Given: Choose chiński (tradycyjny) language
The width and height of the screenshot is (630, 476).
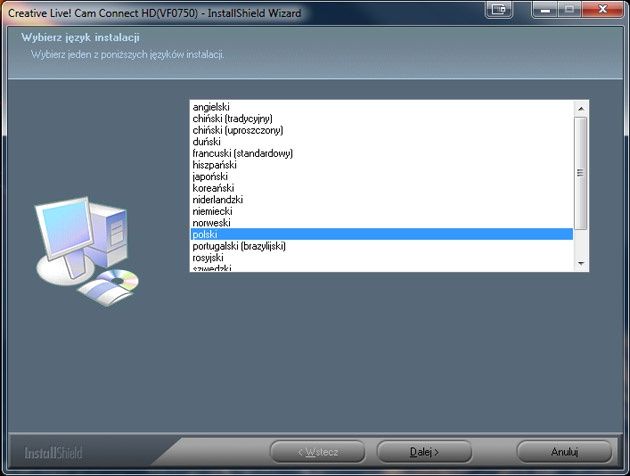Looking at the screenshot, I should [x=382, y=118].
